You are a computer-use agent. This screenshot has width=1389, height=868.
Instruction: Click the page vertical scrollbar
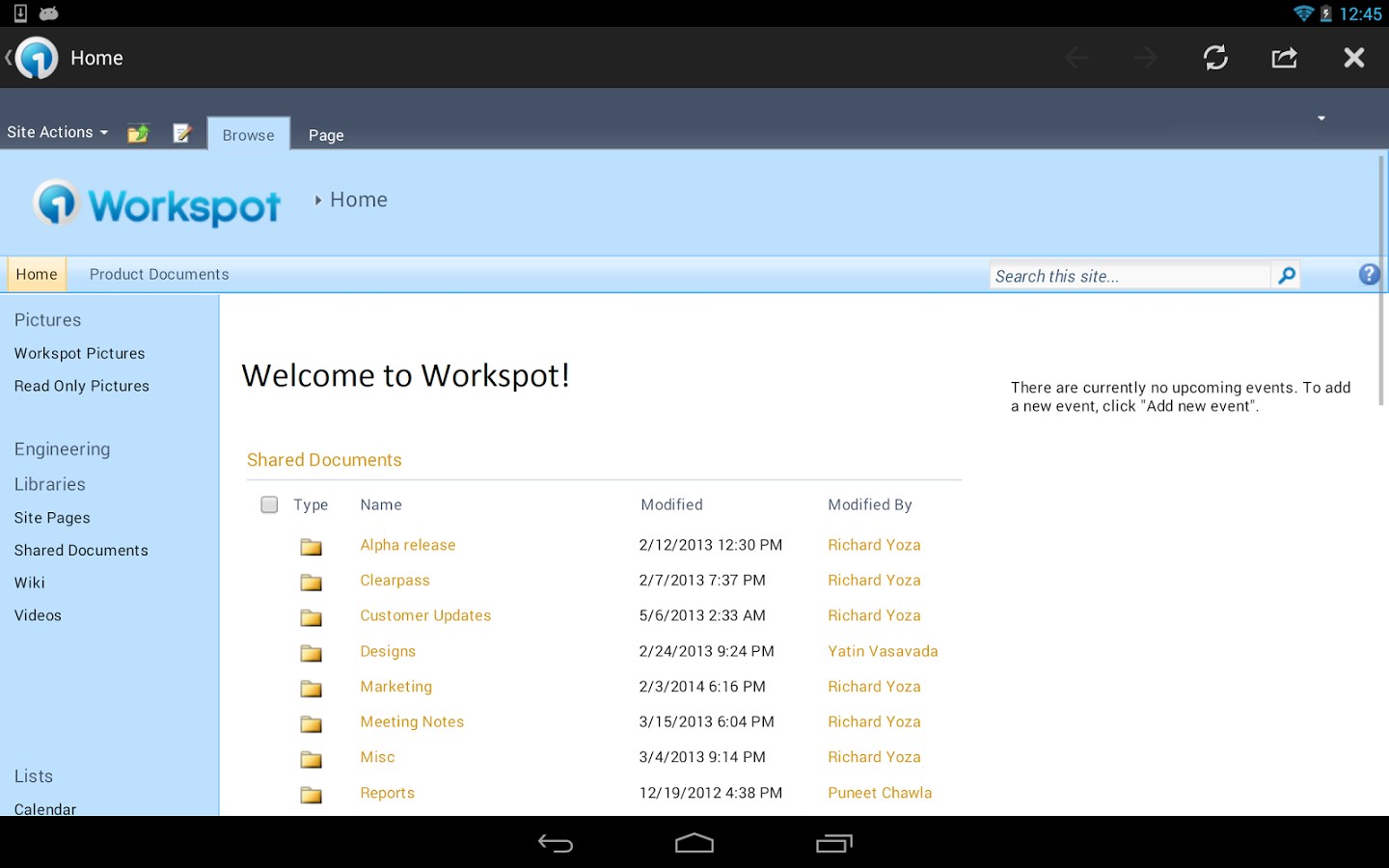1382,280
